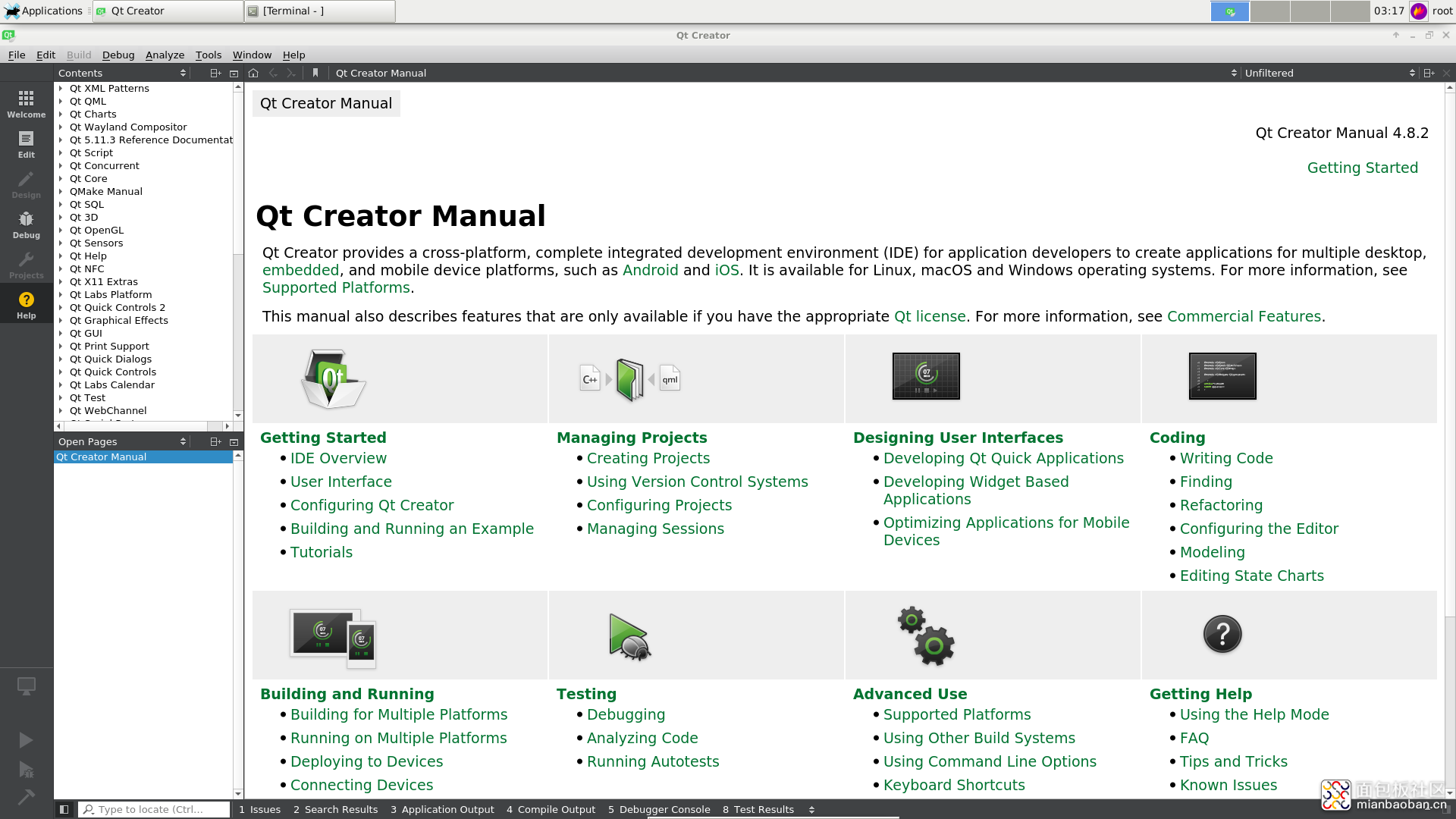Open the Tools menu
This screenshot has width=1456, height=819.
(x=209, y=55)
